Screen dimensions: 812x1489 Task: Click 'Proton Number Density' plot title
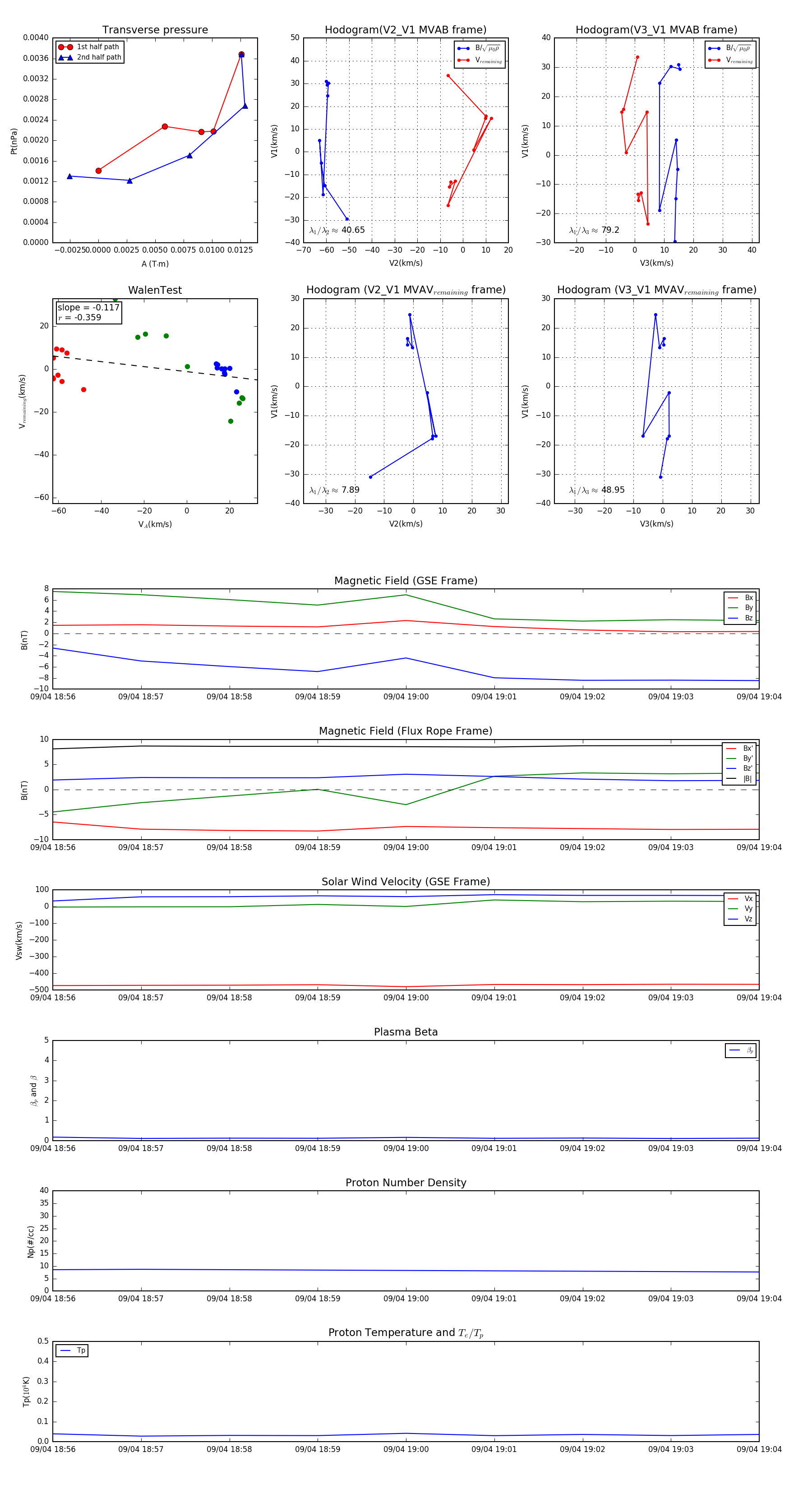[406, 1183]
